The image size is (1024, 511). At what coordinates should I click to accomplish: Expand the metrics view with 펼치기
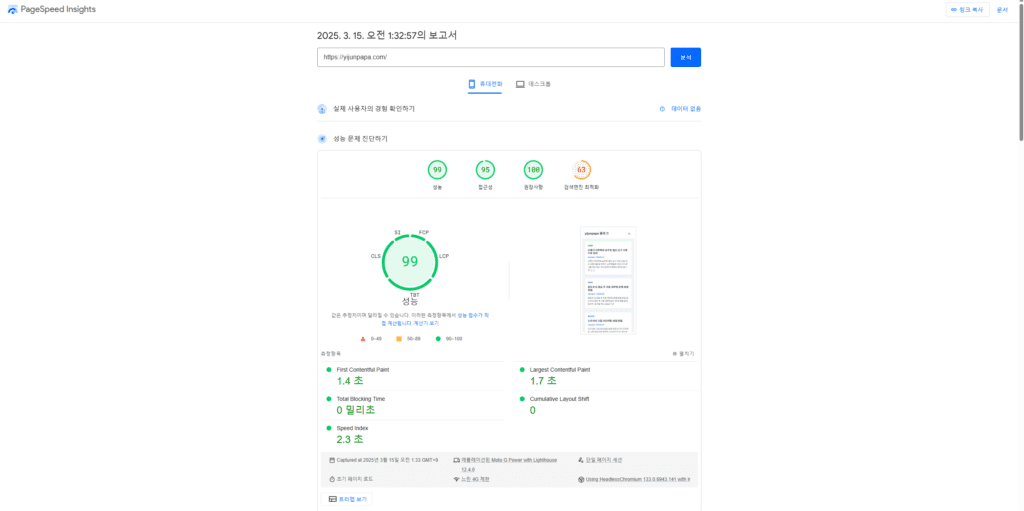[684, 354]
